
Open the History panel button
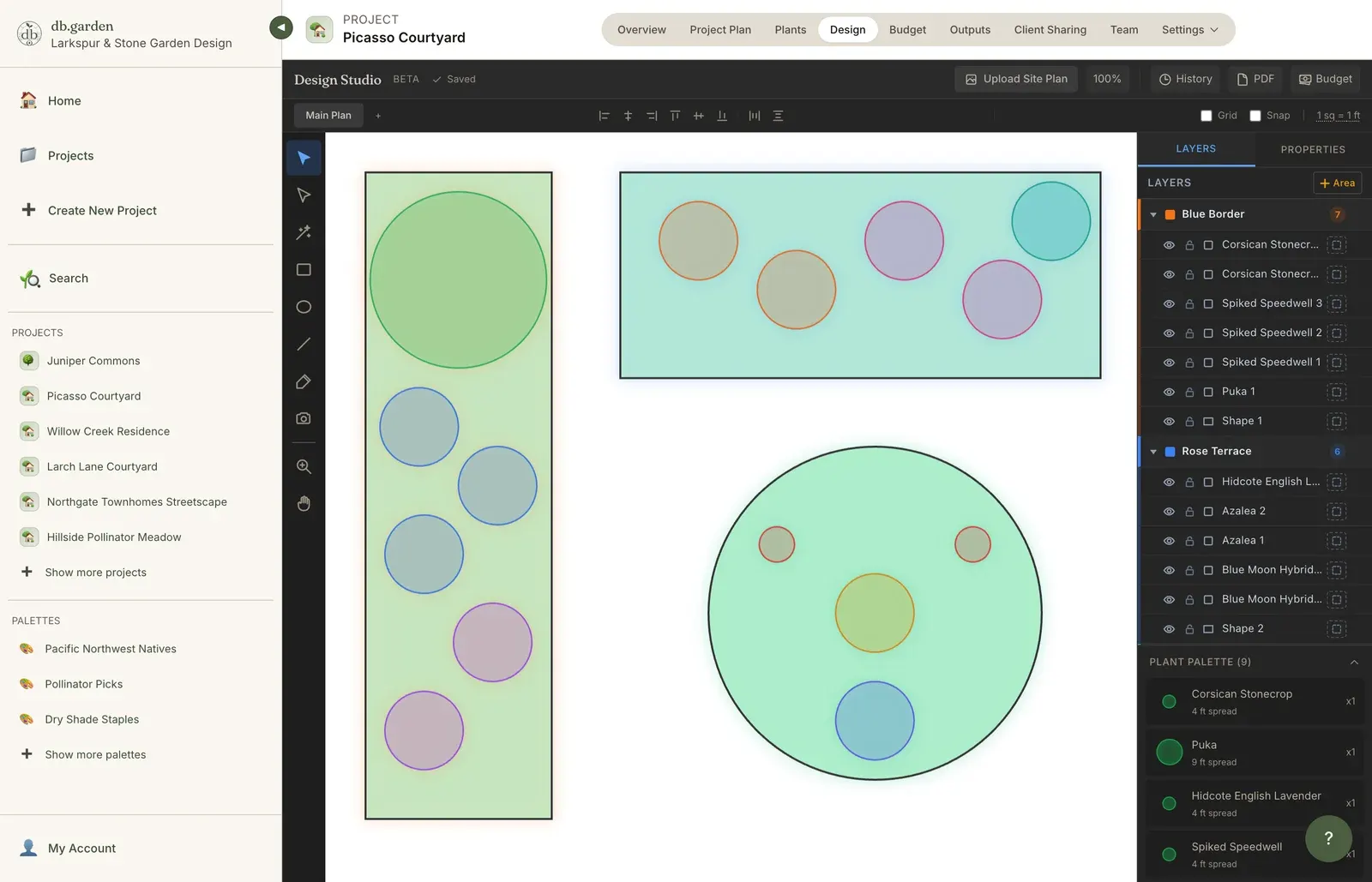[1186, 79]
